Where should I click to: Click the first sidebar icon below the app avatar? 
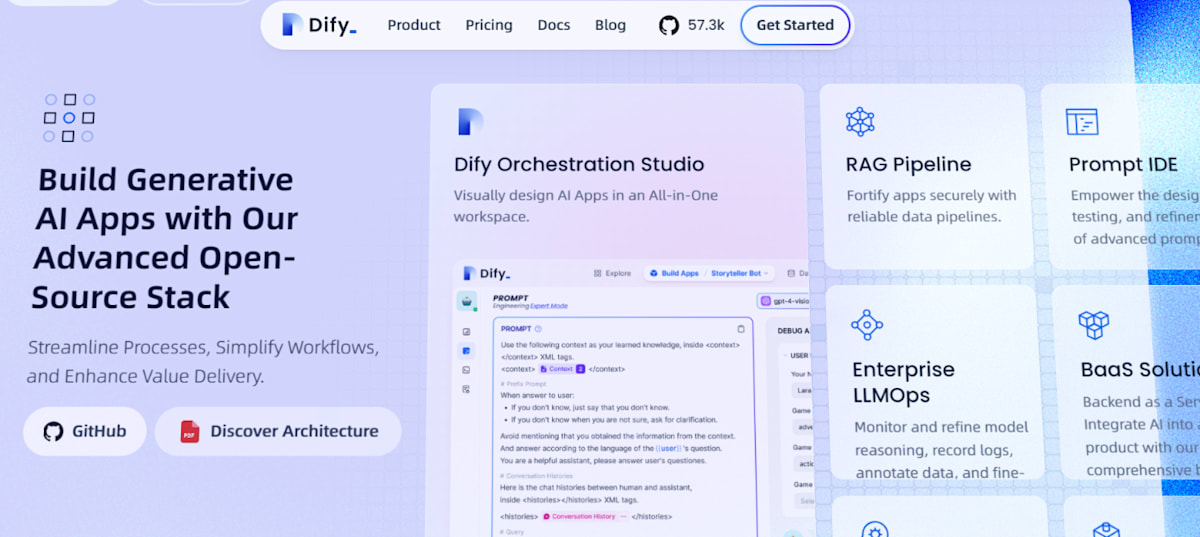[466, 331]
